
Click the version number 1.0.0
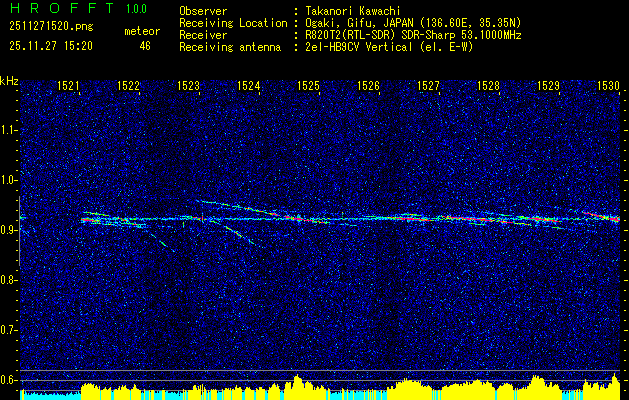[136, 9]
